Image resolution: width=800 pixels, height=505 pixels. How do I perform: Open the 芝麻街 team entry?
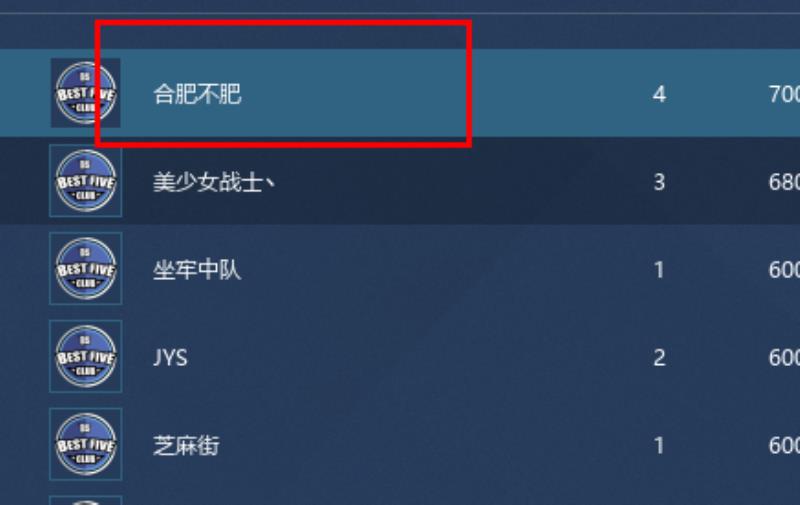pos(186,445)
